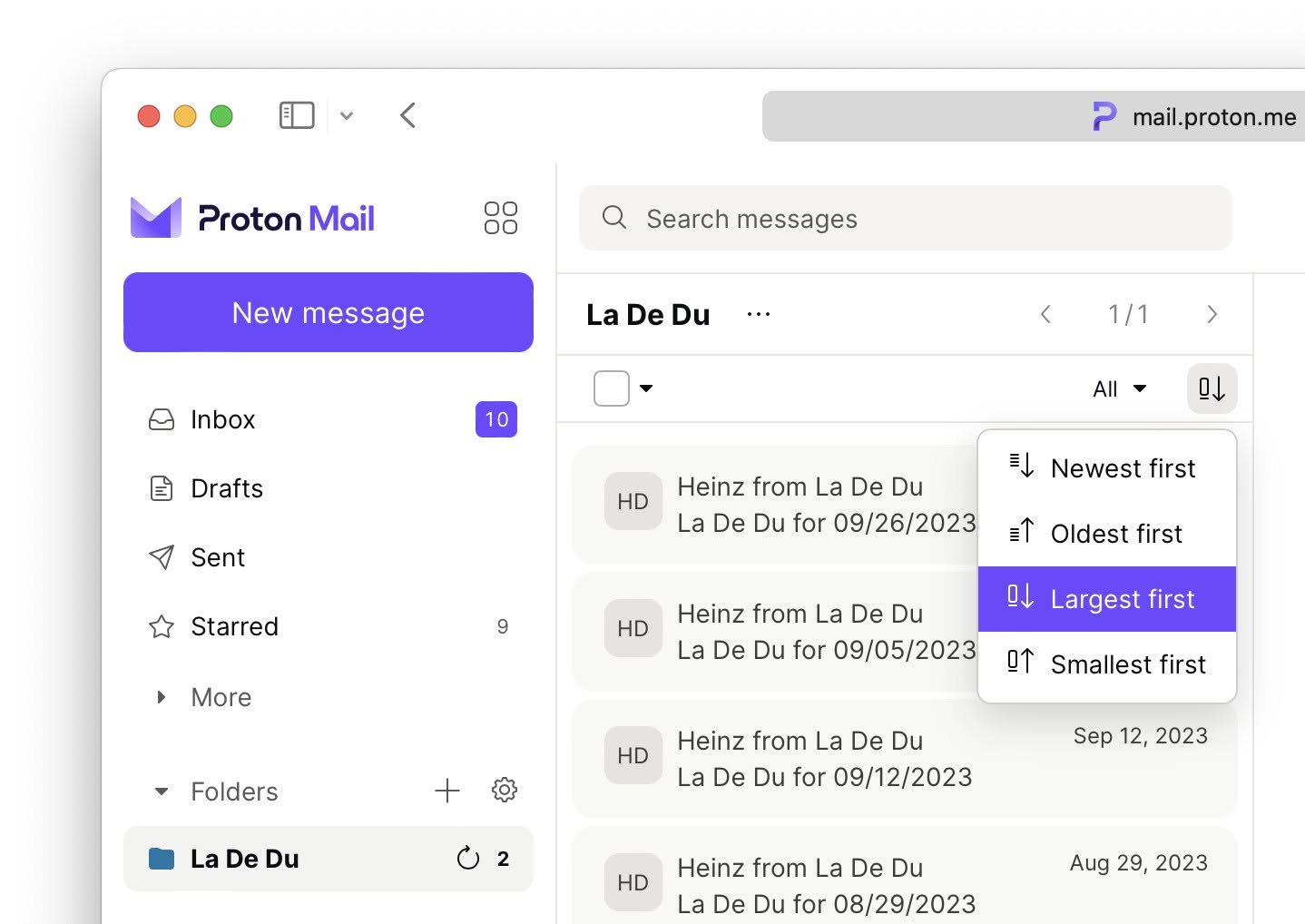Open the La De Du for 09/05/2023 message
Image resolution: width=1305 pixels, height=924 pixels.
click(775, 632)
